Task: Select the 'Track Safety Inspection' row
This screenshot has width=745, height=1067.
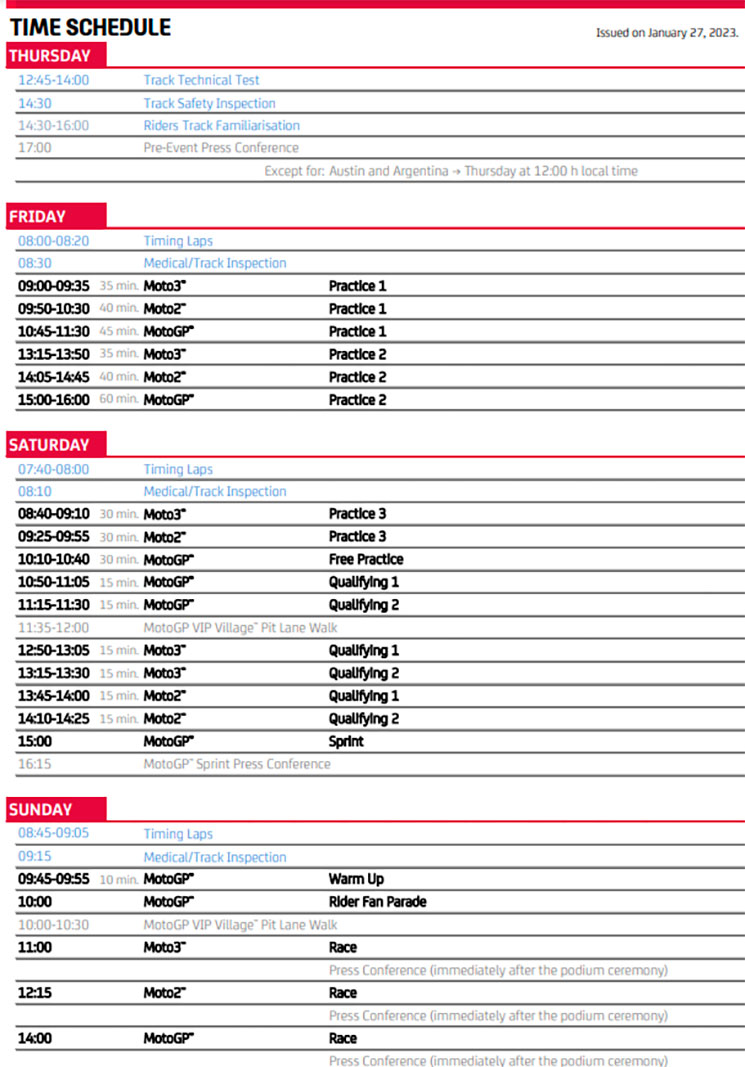Action: coord(380,103)
